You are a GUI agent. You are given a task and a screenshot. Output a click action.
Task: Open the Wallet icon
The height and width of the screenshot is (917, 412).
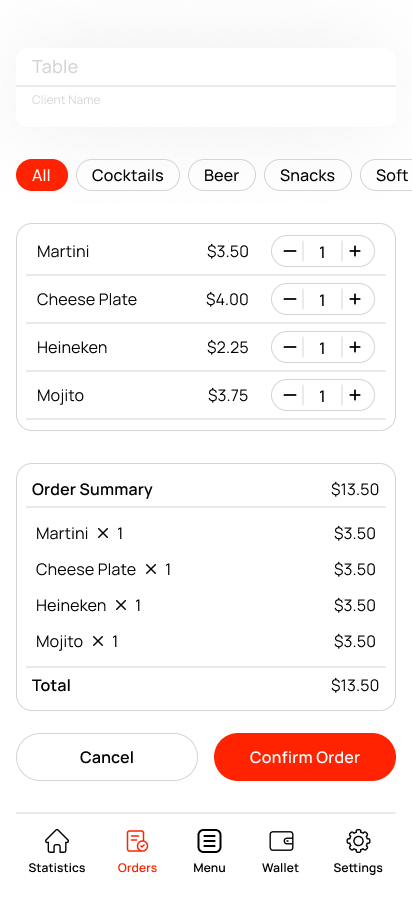281,841
